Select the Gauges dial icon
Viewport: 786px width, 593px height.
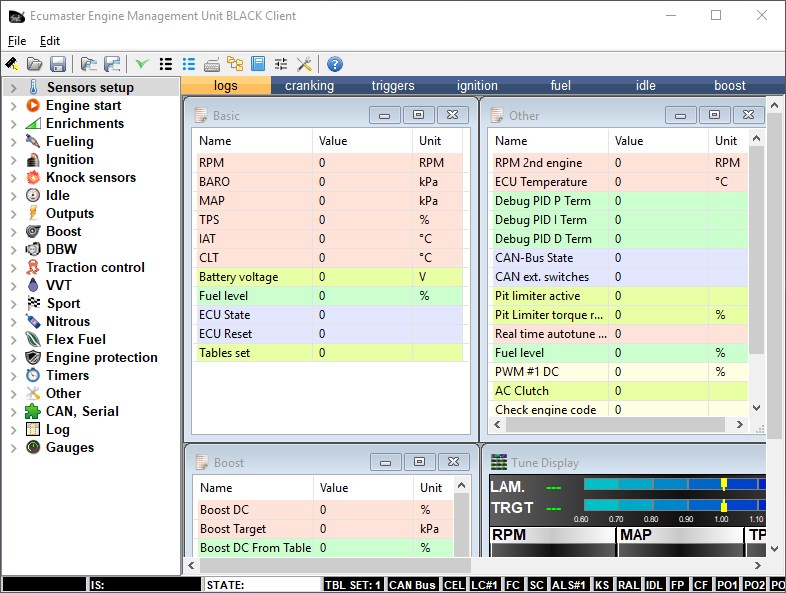(33, 447)
